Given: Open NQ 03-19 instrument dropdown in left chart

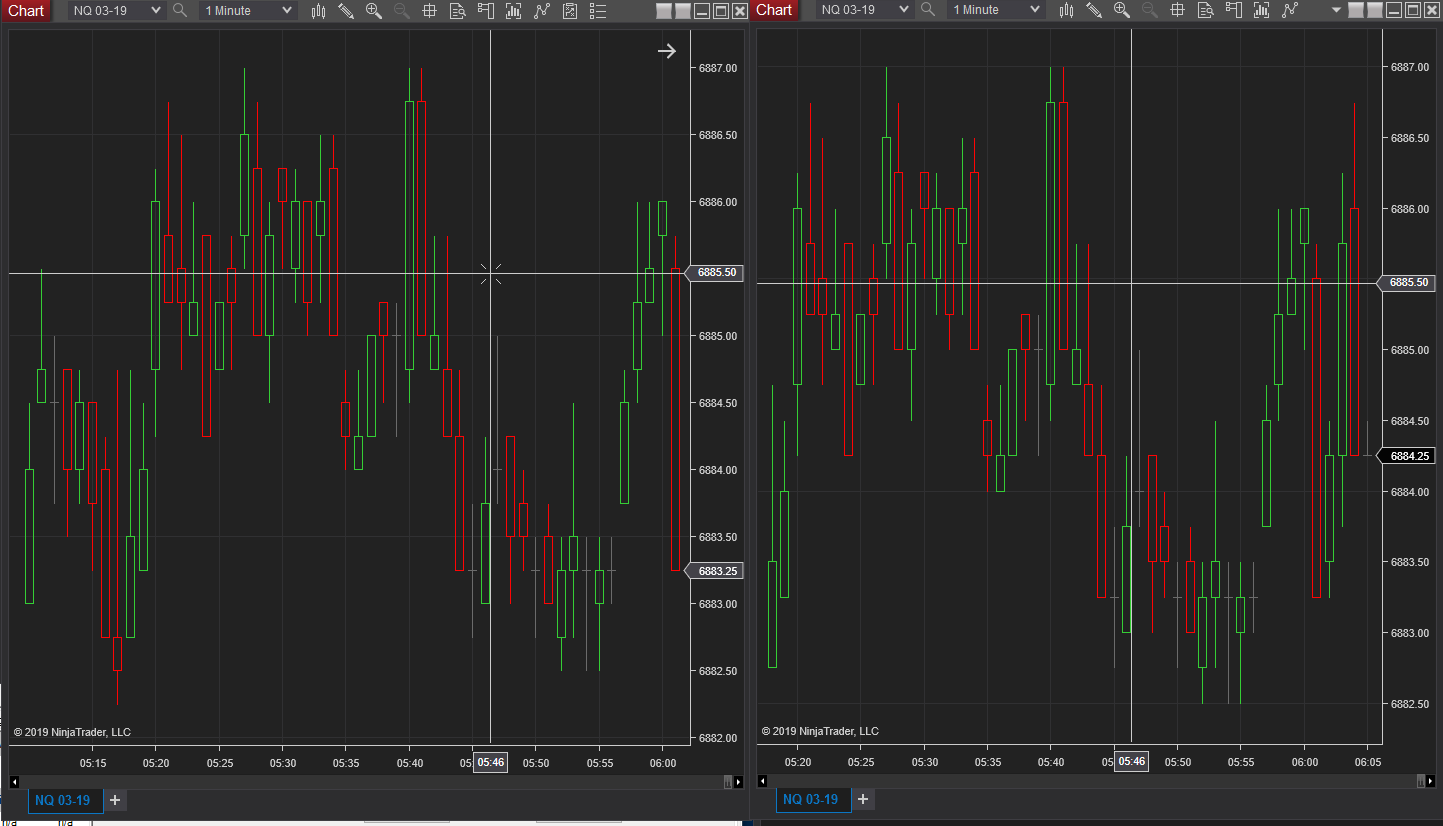Looking at the screenshot, I should pyautogui.click(x=117, y=10).
